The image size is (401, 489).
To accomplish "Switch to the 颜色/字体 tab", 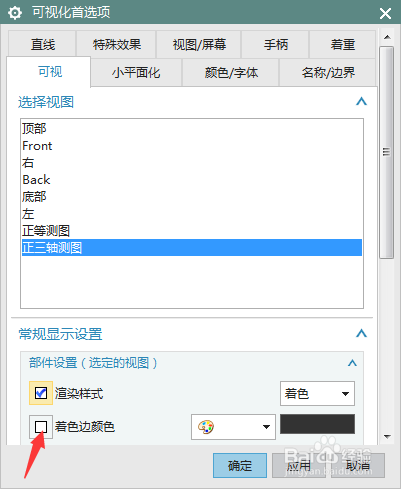I will (231, 73).
